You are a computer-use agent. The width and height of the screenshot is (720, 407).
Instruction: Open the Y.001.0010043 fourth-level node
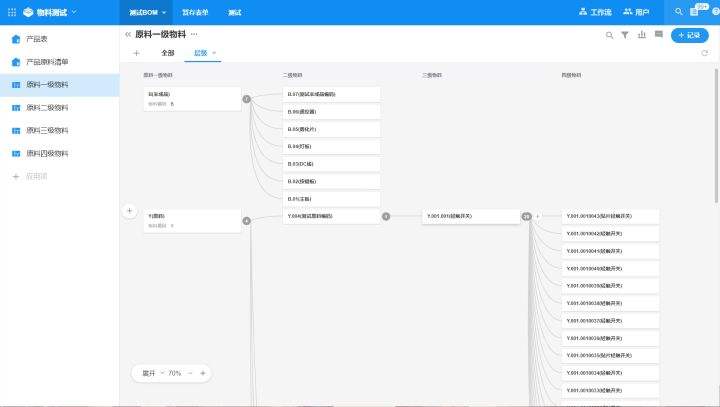click(x=610, y=216)
